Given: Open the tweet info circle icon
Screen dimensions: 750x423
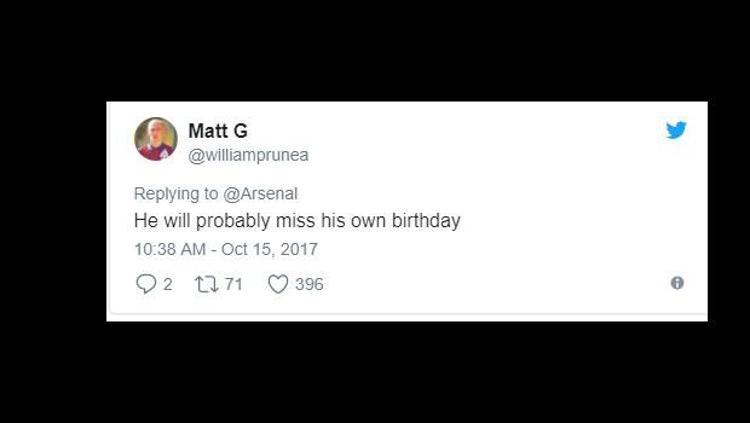Looking at the screenshot, I should point(677,283).
